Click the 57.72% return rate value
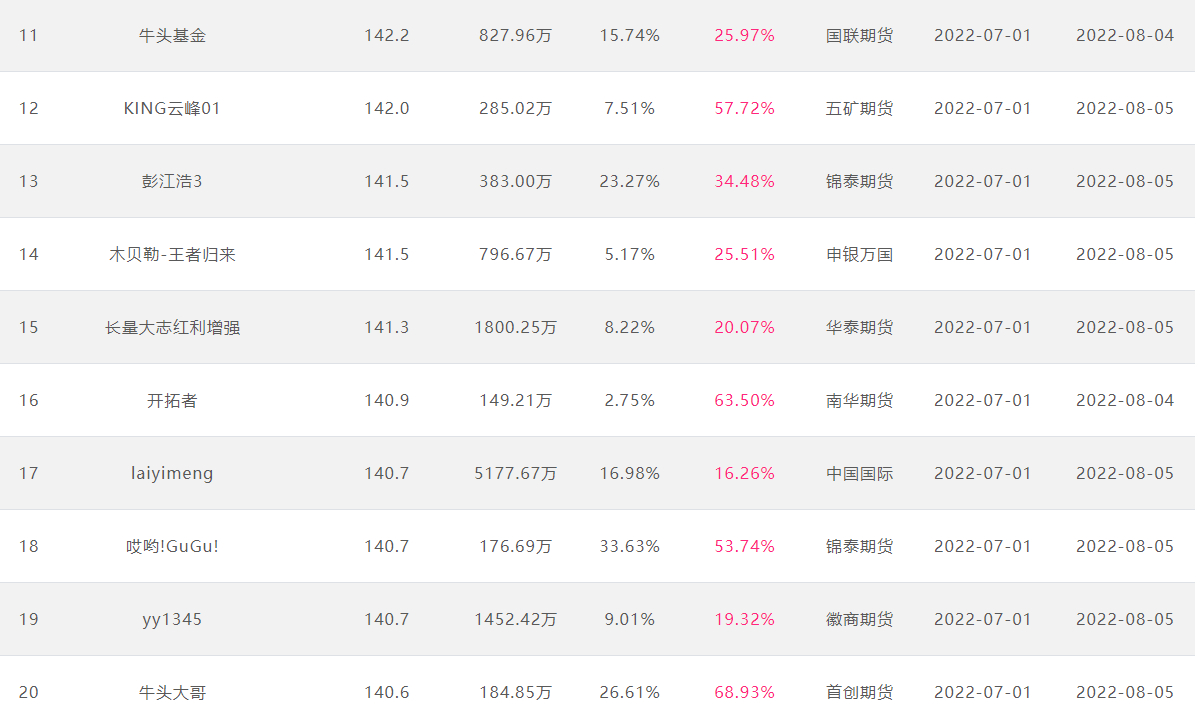This screenshot has width=1195, height=724. tap(745, 108)
